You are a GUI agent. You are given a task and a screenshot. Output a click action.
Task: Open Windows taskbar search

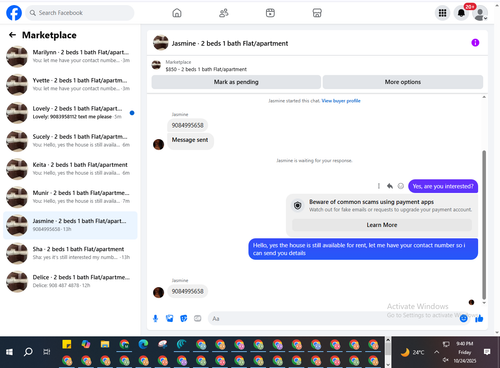point(28,352)
